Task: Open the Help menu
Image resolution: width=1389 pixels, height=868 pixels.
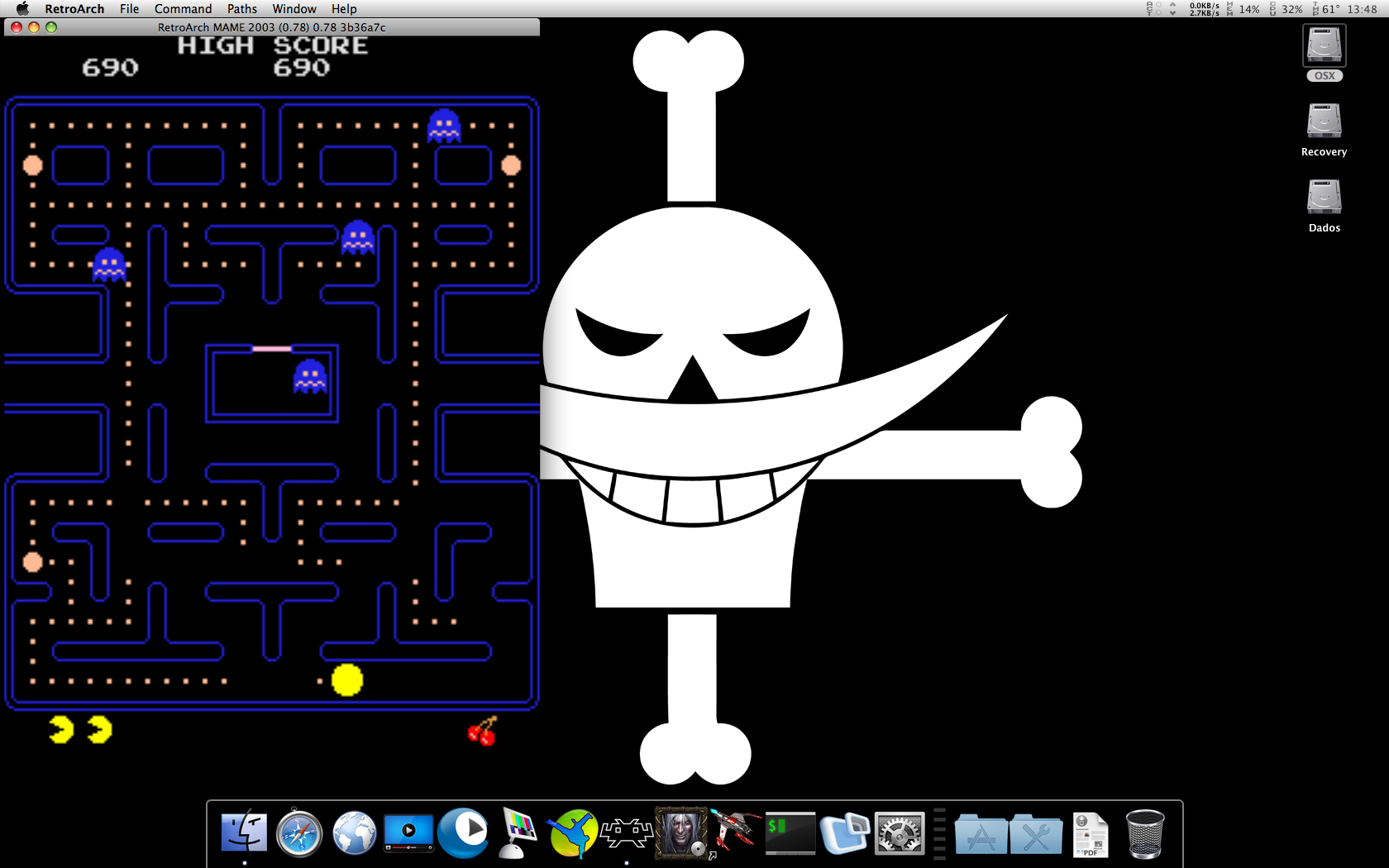Action: tap(344, 8)
